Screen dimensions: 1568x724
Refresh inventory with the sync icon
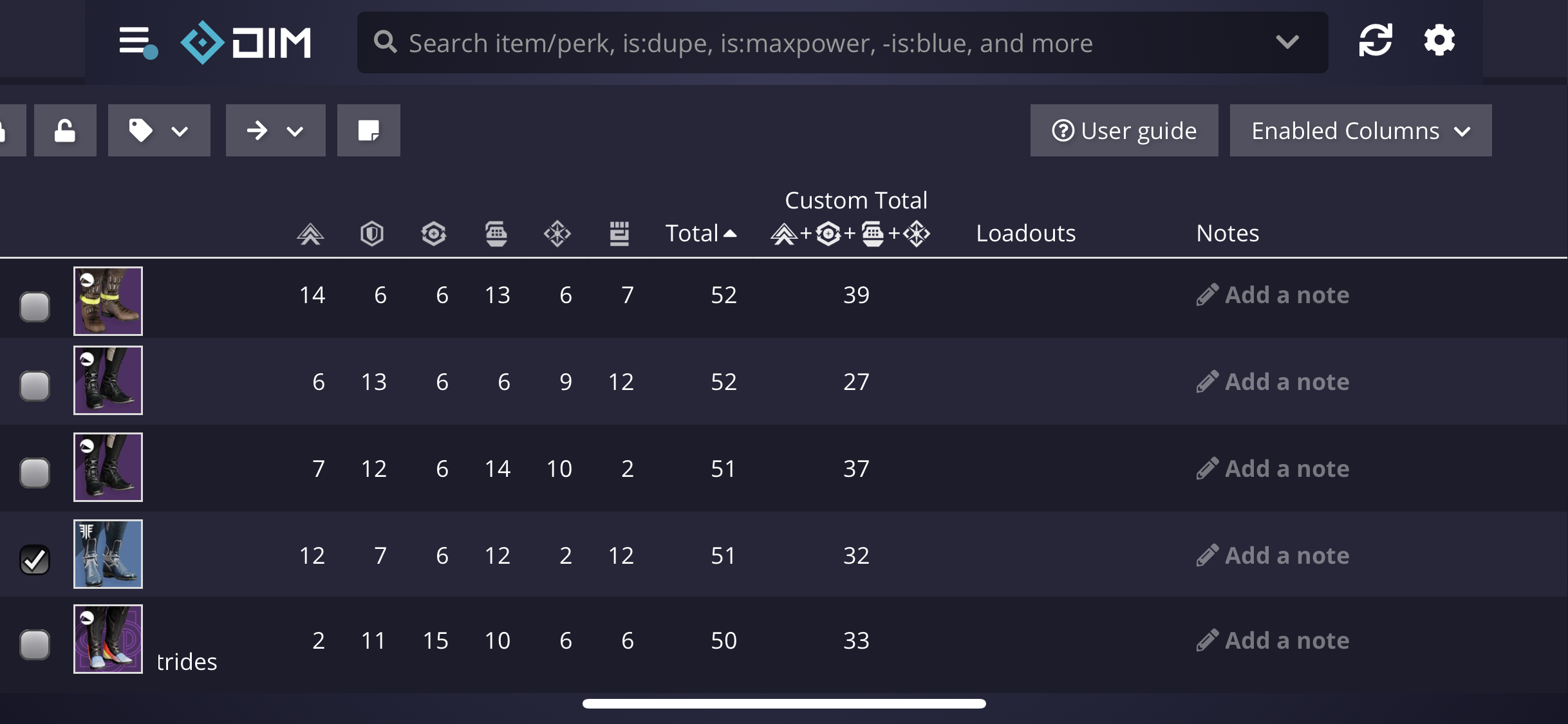[x=1376, y=41]
